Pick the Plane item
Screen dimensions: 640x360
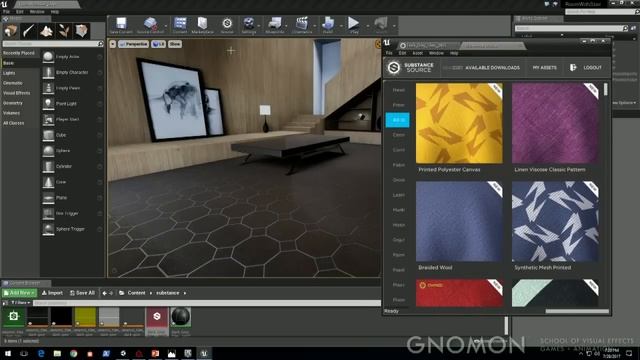click(72, 198)
